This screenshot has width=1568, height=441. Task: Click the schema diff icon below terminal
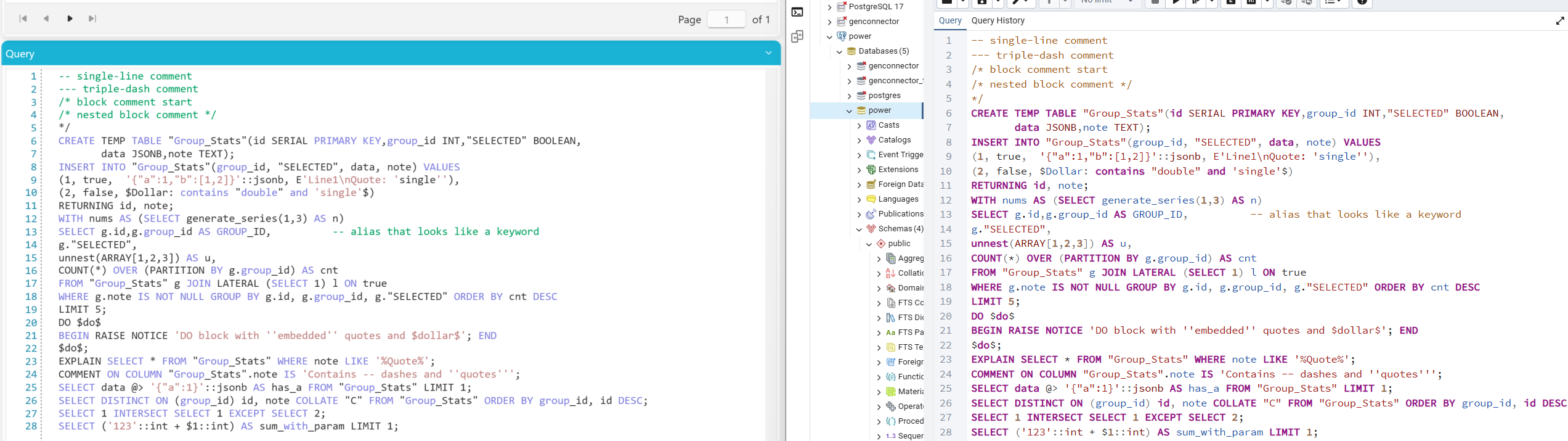797,37
